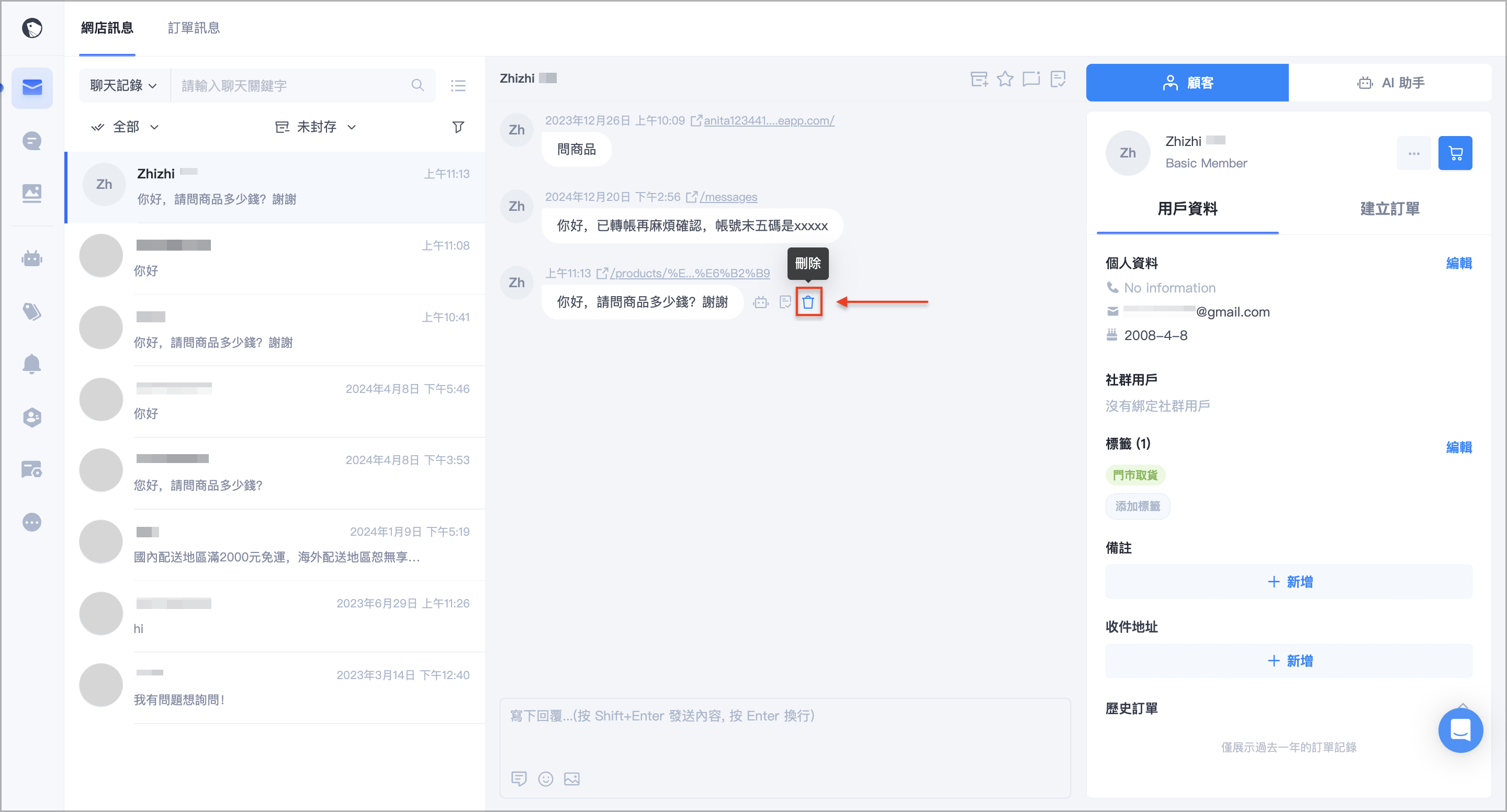1507x812 pixels.
Task: Open the 'hi' conversation from 2023年6月29日
Action: (x=275, y=616)
